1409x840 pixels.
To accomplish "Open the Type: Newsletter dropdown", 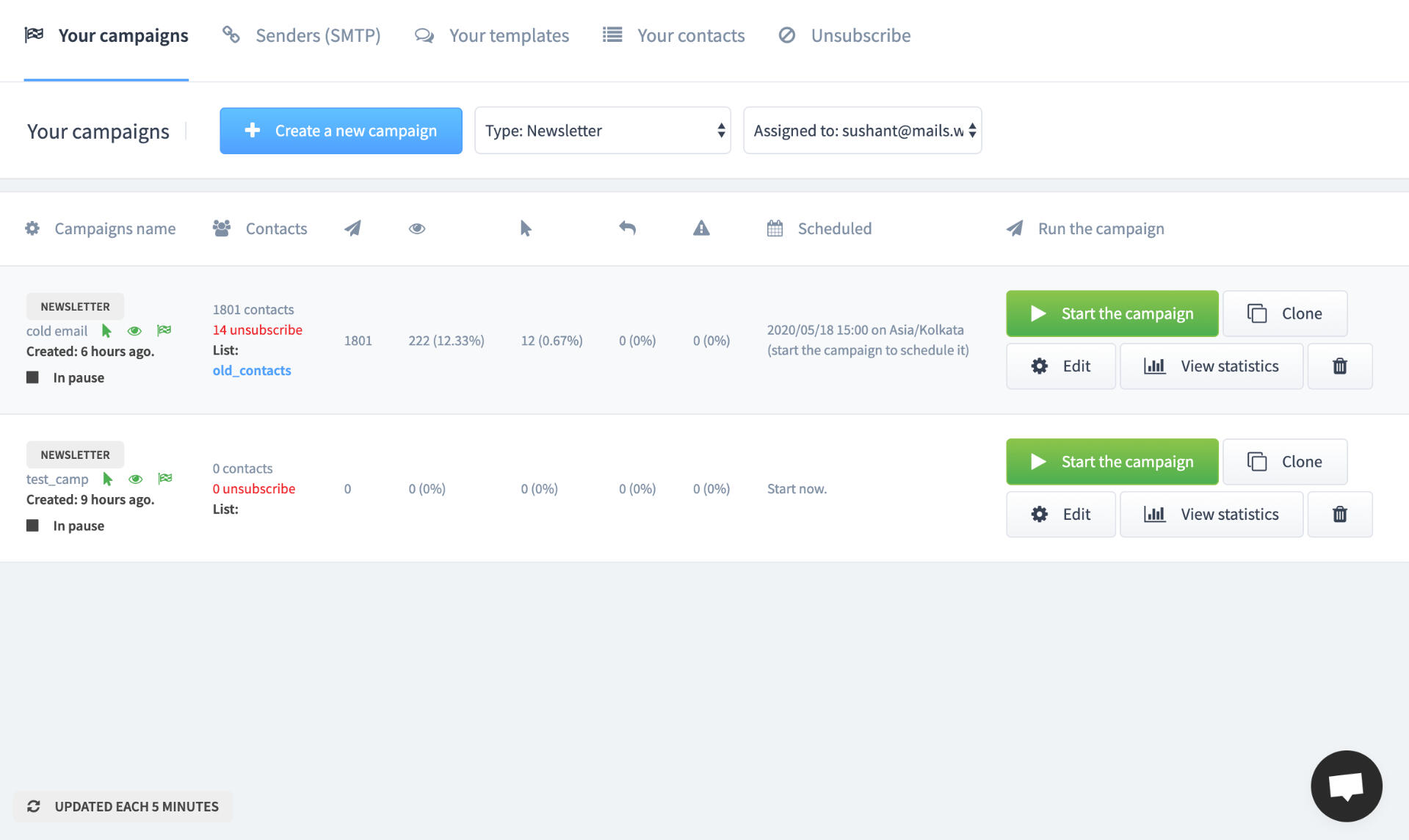I will pos(602,131).
